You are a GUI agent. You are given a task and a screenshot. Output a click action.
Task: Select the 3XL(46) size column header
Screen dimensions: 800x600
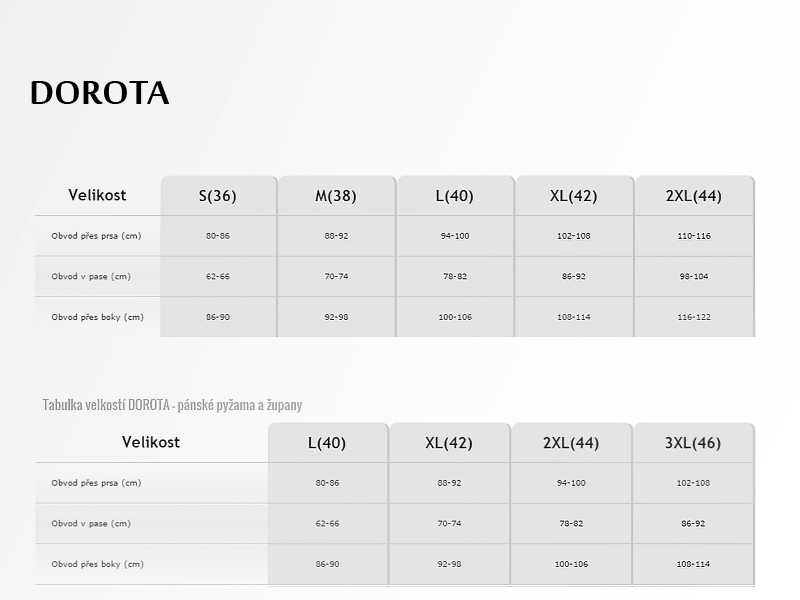[x=693, y=443]
